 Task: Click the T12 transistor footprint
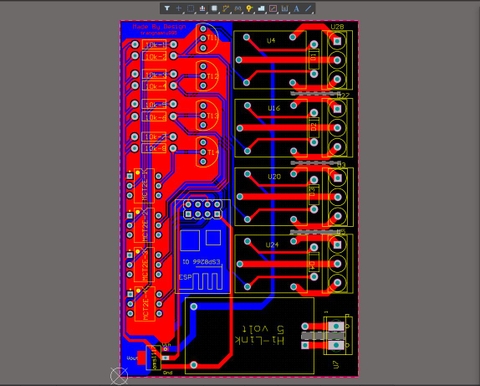207,76
